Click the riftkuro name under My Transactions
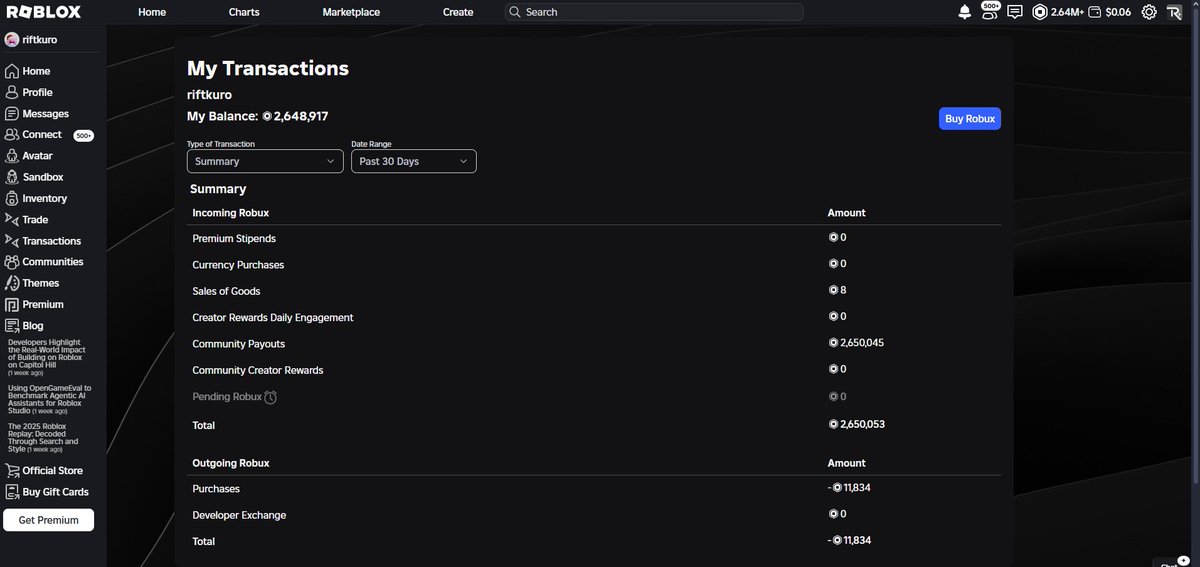Screen dimensions: 1200x567 (x=209, y=95)
